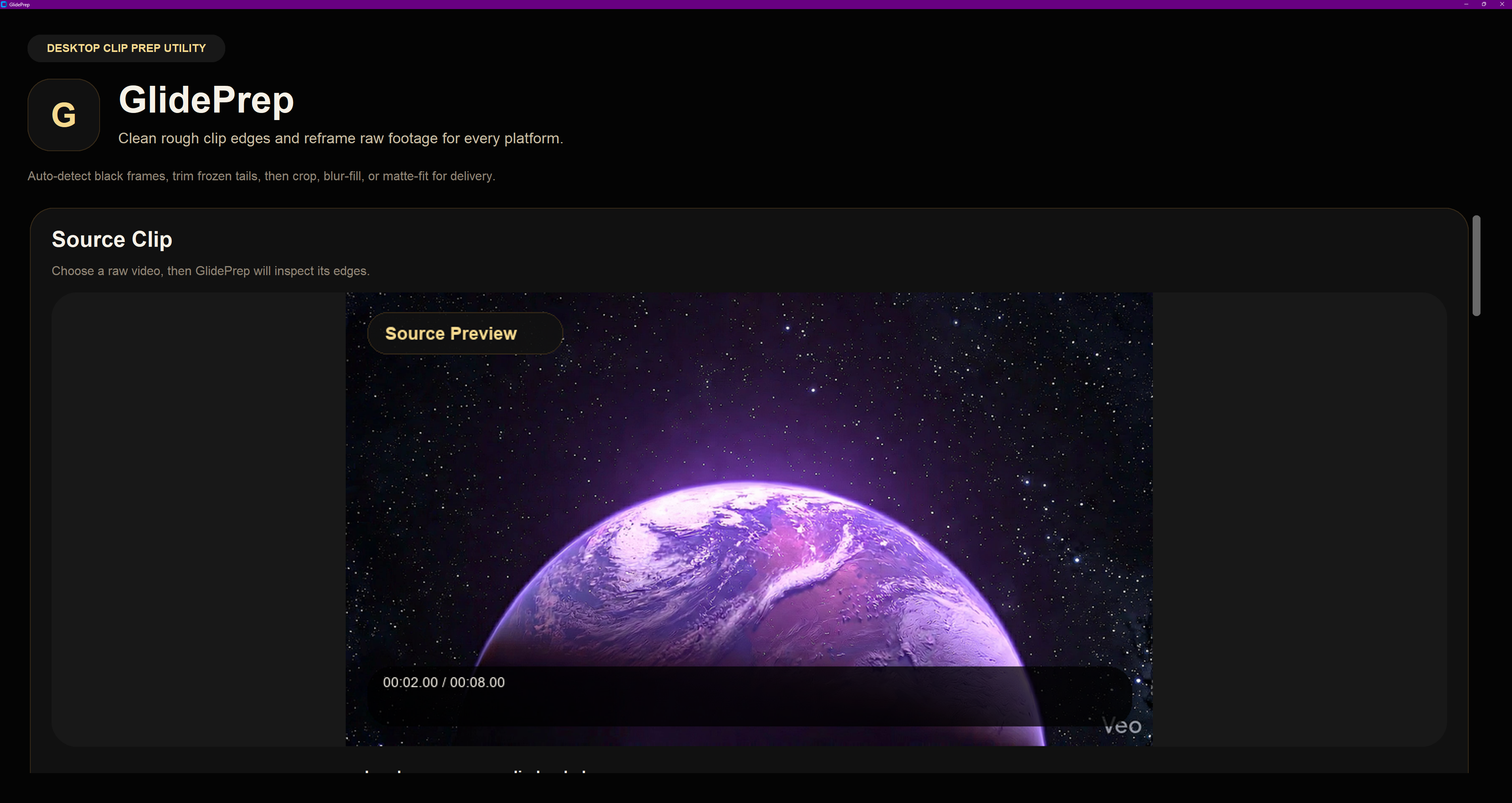The width and height of the screenshot is (1512, 803).
Task: Click the 'Auto-detect black frames' description line
Action: click(x=261, y=176)
